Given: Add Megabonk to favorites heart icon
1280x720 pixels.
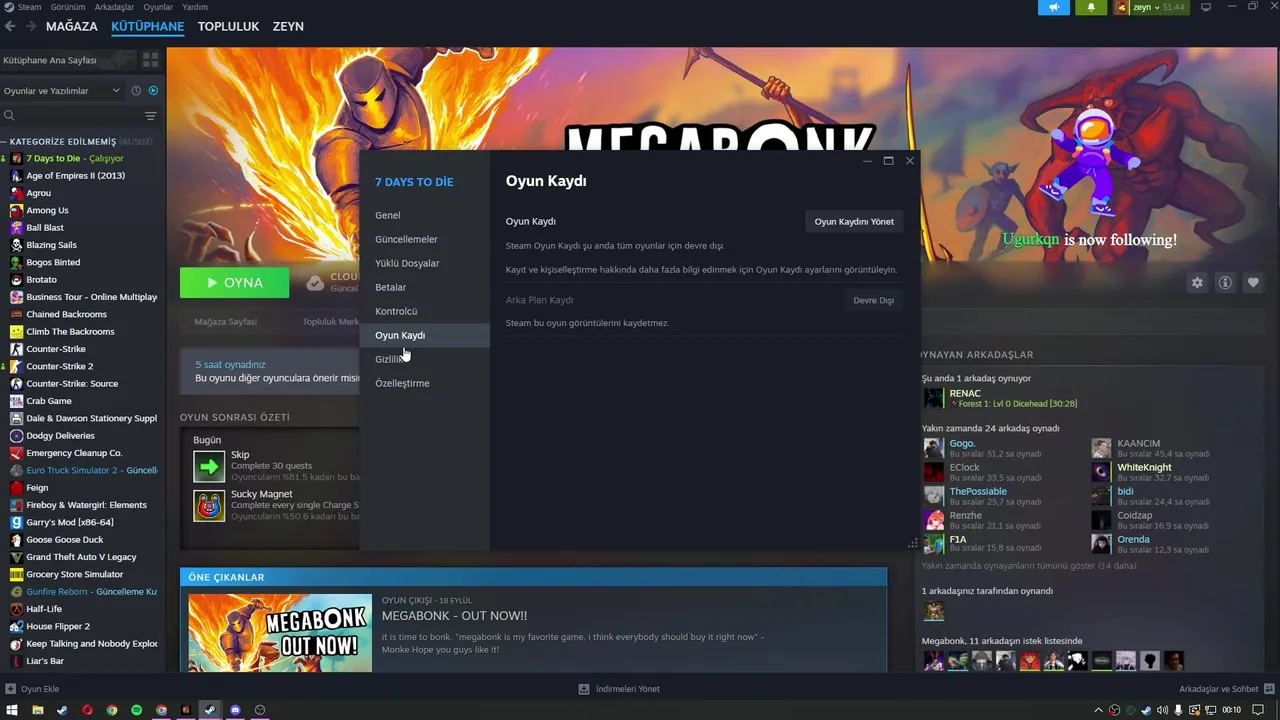Looking at the screenshot, I should point(1253,283).
